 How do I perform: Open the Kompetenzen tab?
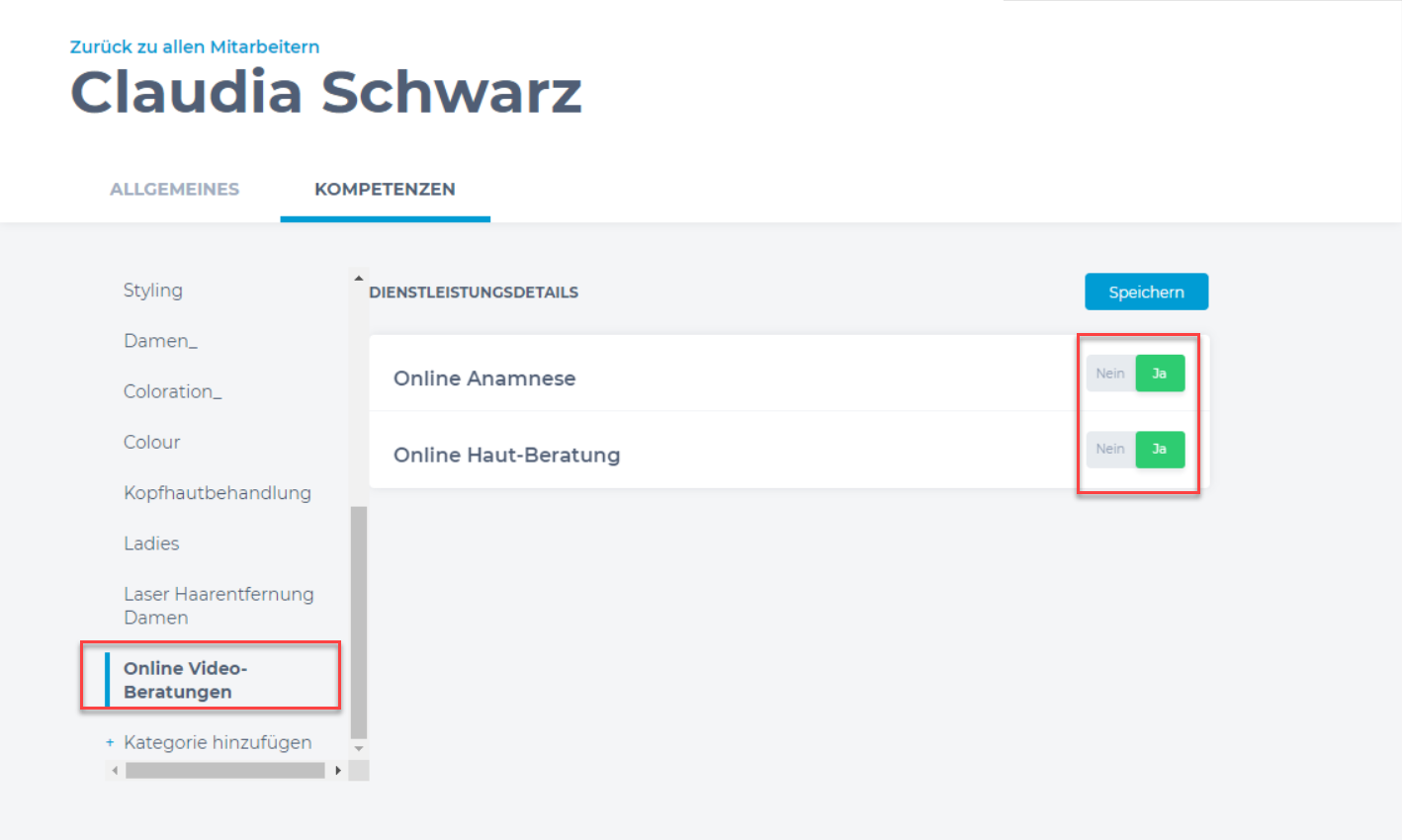pos(385,189)
